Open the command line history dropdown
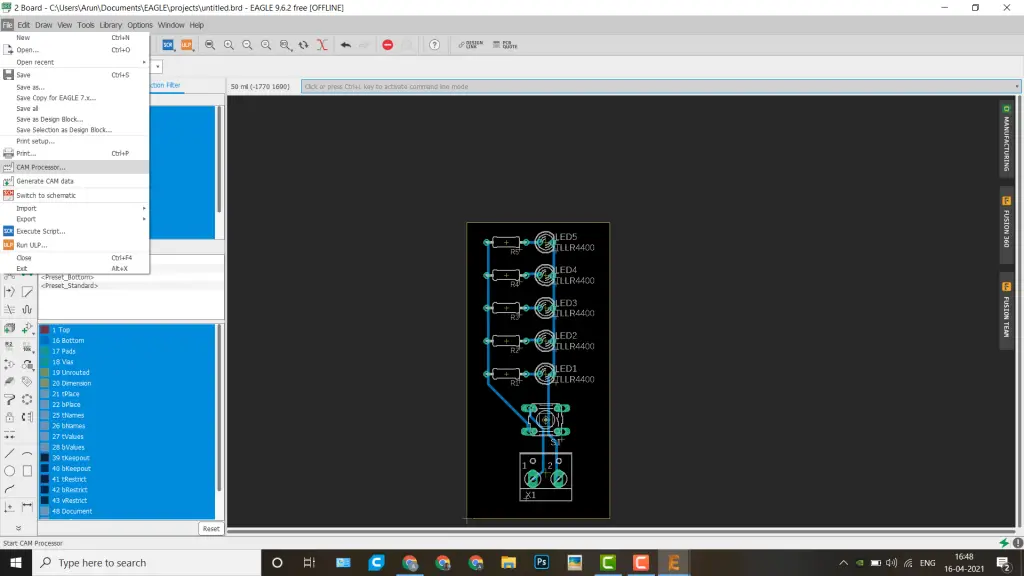Viewport: 1024px width, 576px height. point(1016,86)
